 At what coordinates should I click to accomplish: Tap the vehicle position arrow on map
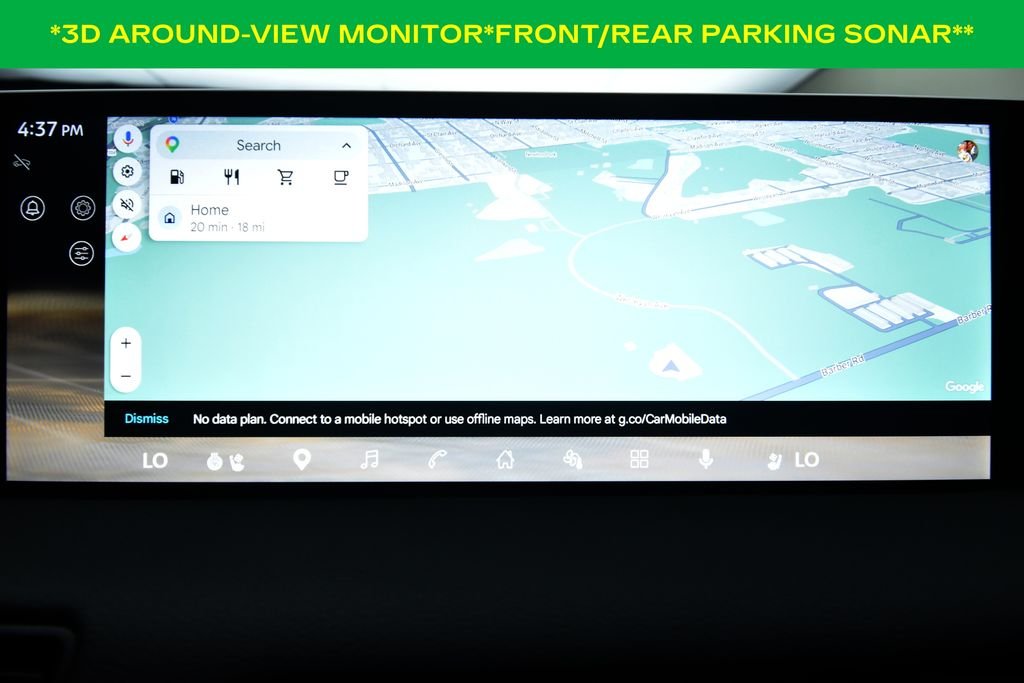(x=671, y=364)
